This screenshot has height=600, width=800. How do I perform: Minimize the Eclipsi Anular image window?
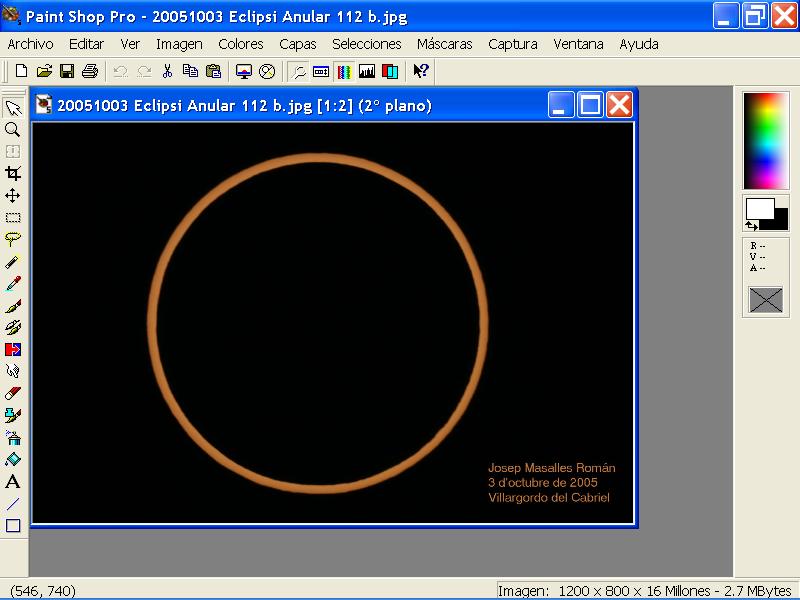tap(561, 105)
